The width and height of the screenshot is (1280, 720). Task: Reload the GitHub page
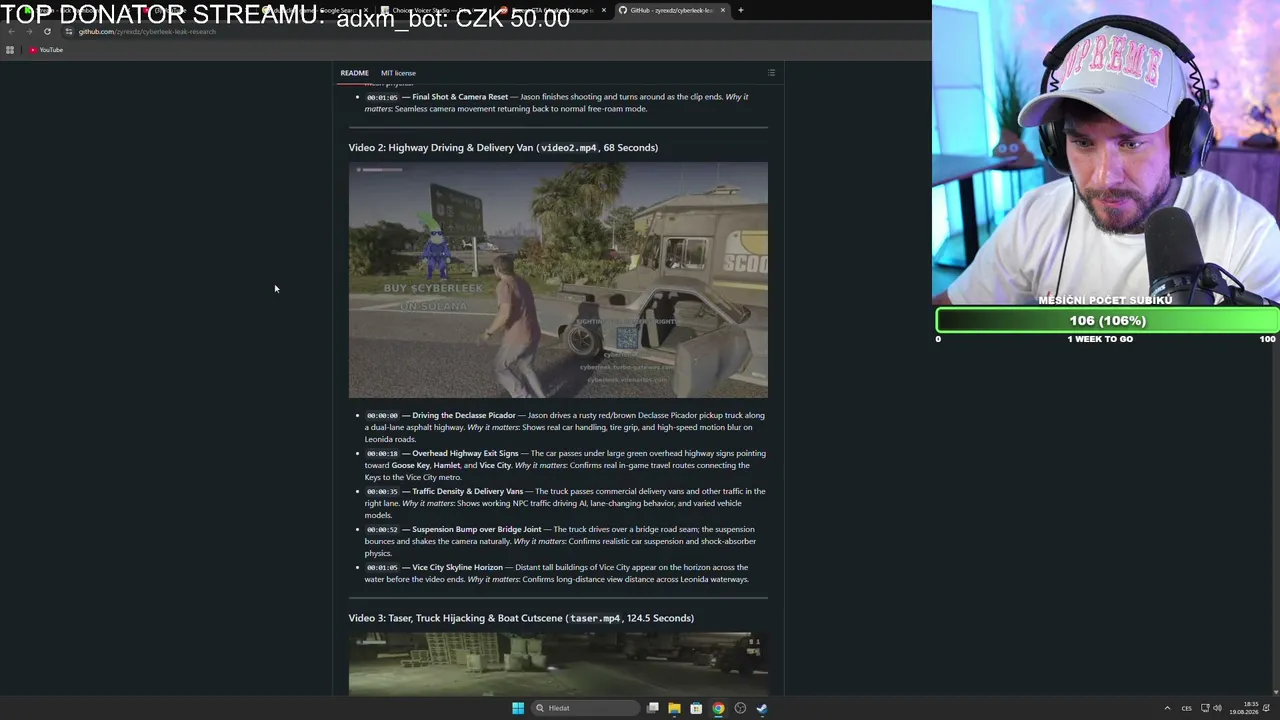pos(47,31)
